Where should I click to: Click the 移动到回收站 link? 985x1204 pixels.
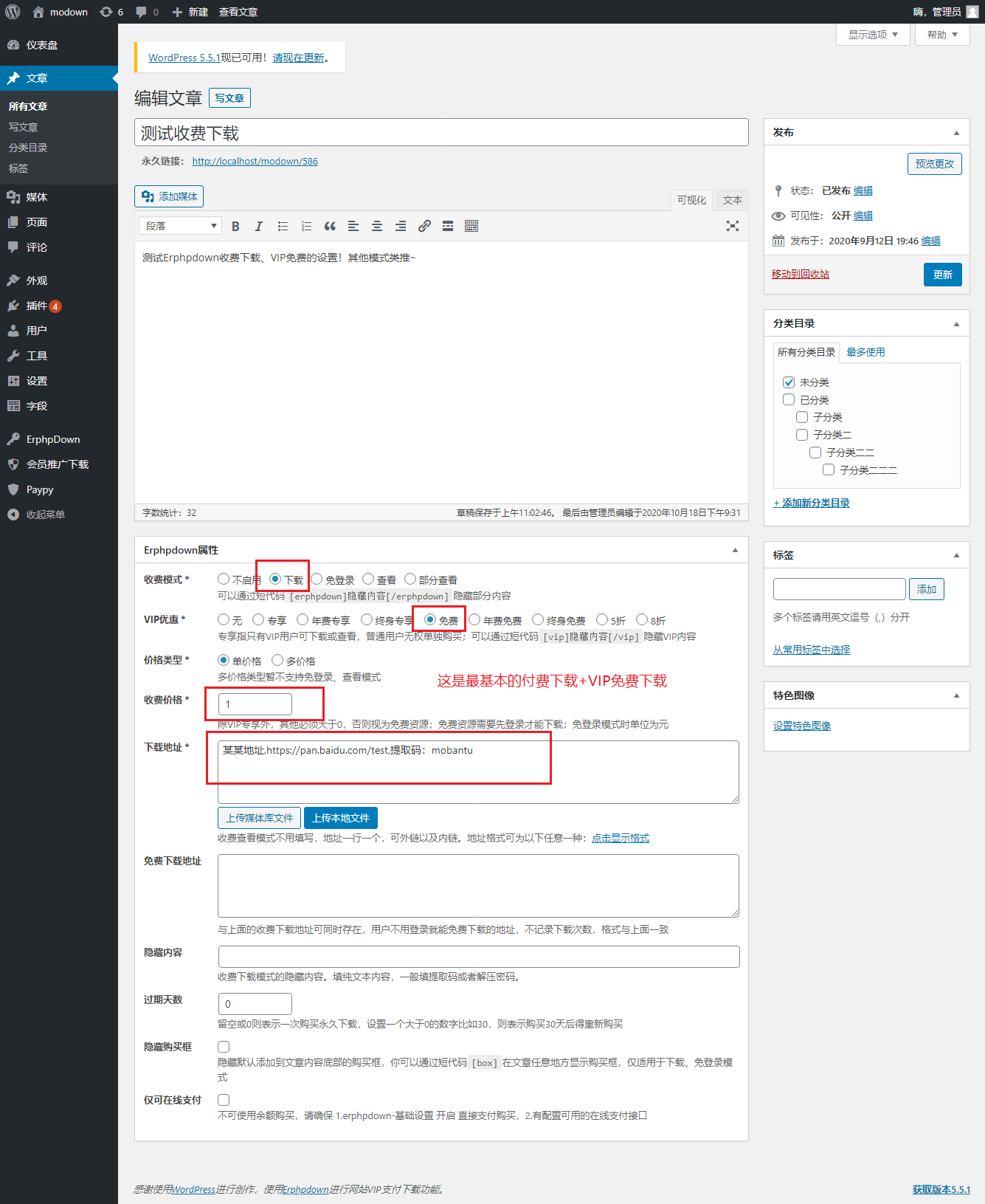(800, 274)
